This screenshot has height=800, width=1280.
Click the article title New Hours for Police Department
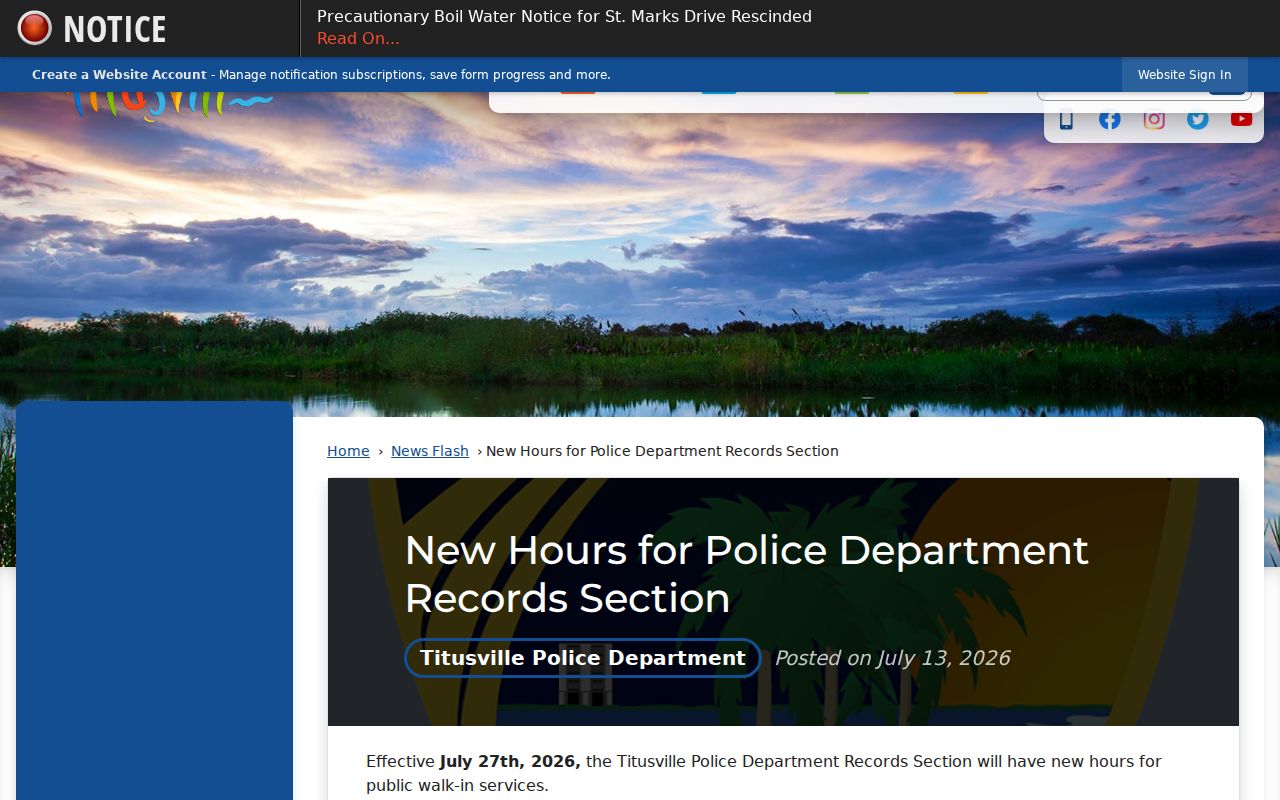(x=746, y=574)
